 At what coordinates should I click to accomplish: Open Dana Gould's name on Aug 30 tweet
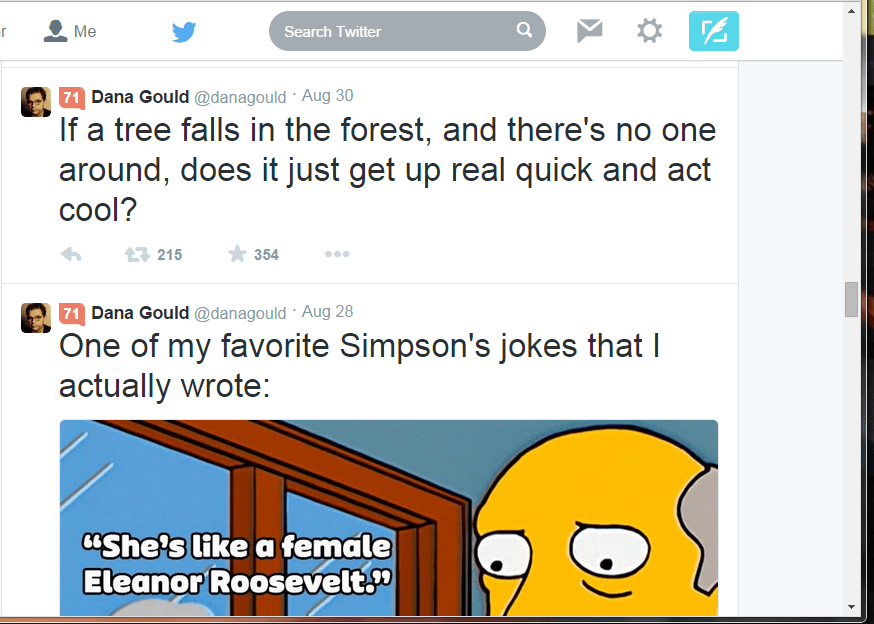tap(140, 97)
